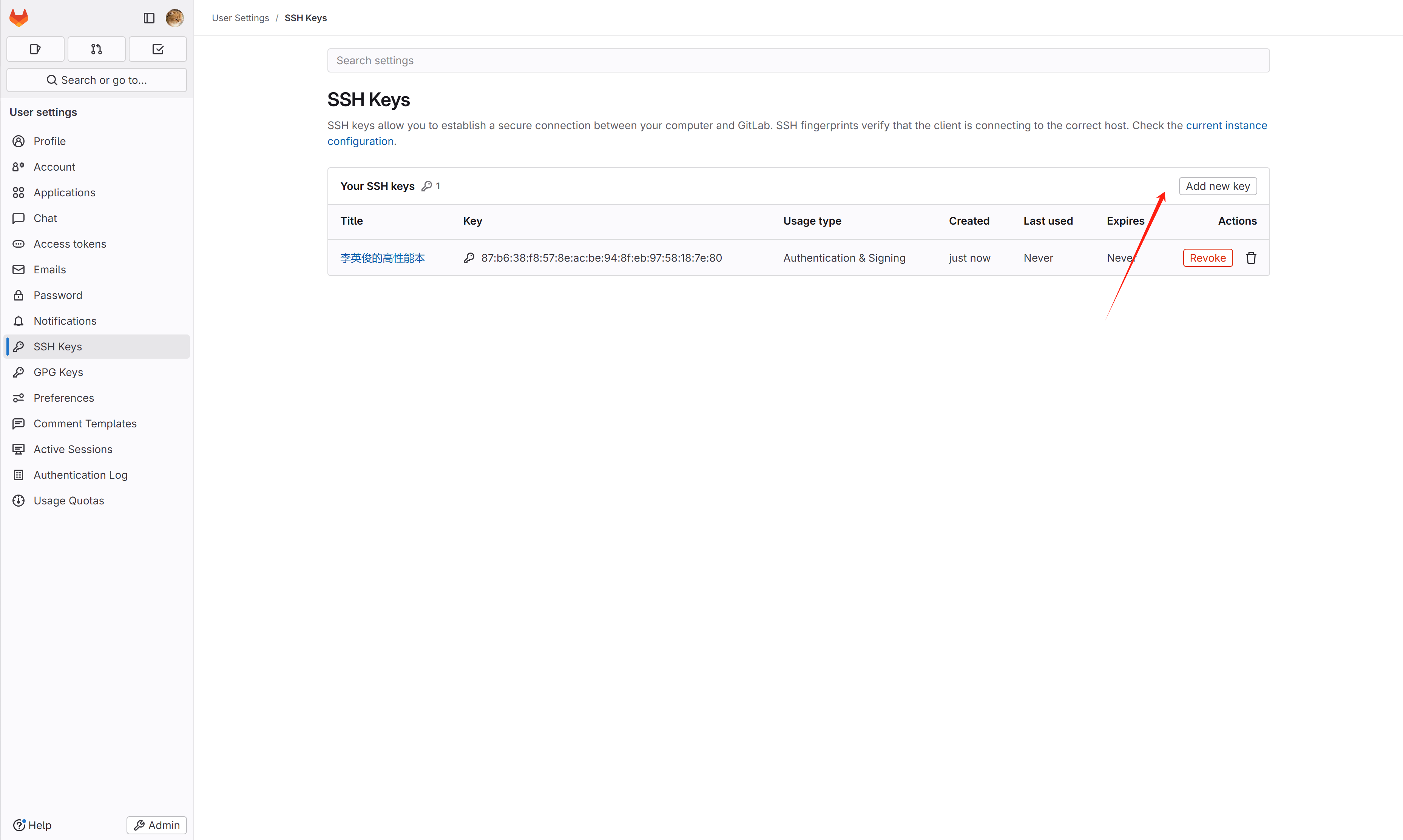Open current instance configuration link
Viewport: 1403px width, 840px height.
click(x=1226, y=126)
